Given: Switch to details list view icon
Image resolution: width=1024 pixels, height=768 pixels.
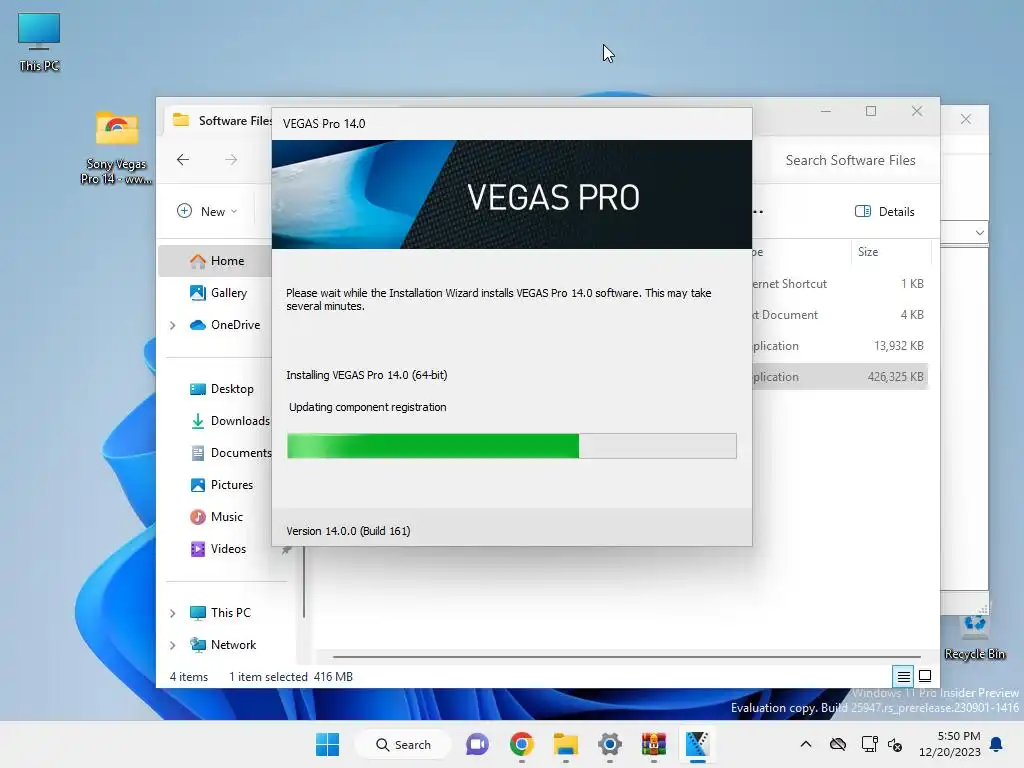Looking at the screenshot, I should (903, 677).
